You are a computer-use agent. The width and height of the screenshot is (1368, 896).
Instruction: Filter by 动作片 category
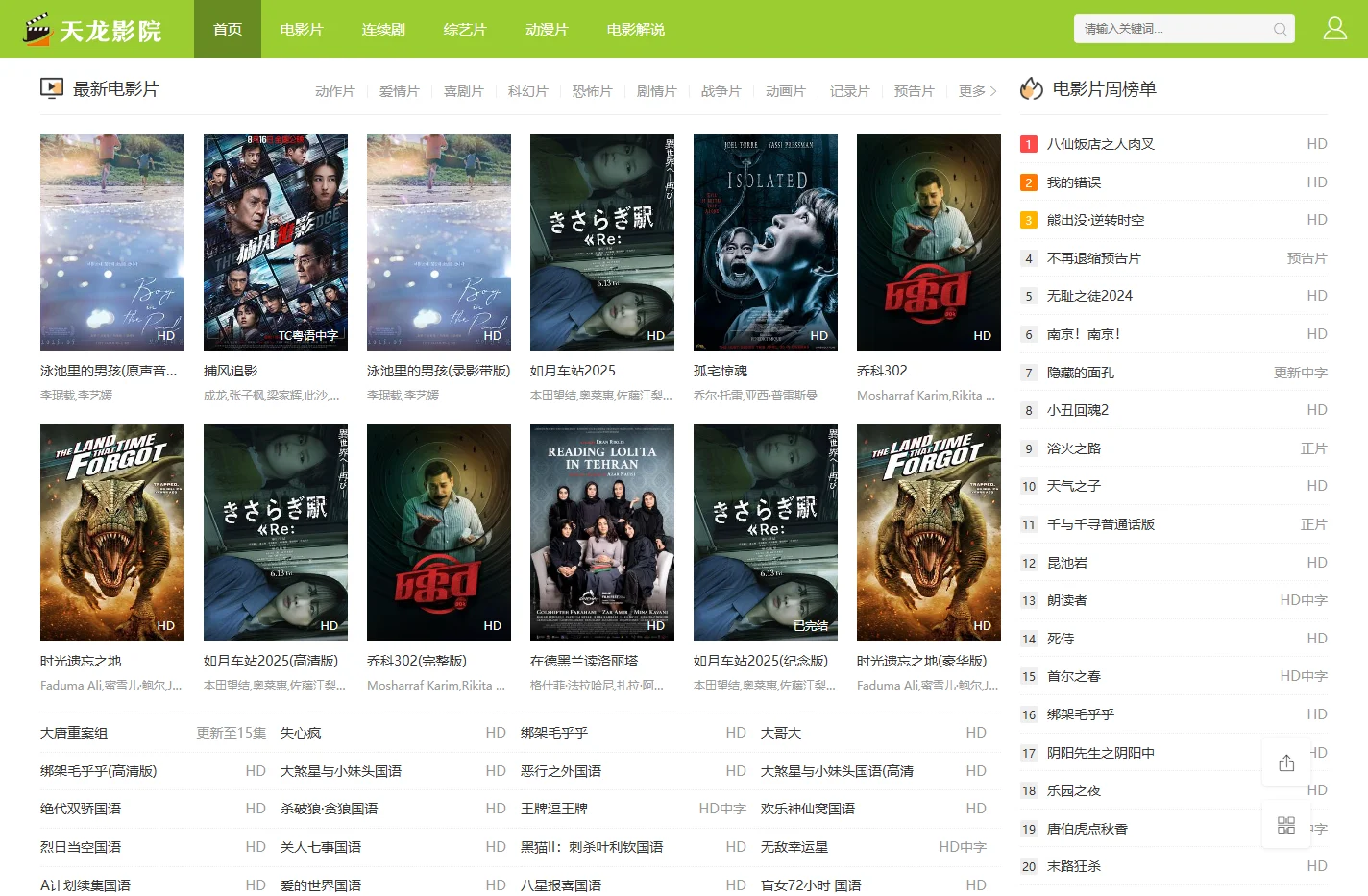(335, 91)
